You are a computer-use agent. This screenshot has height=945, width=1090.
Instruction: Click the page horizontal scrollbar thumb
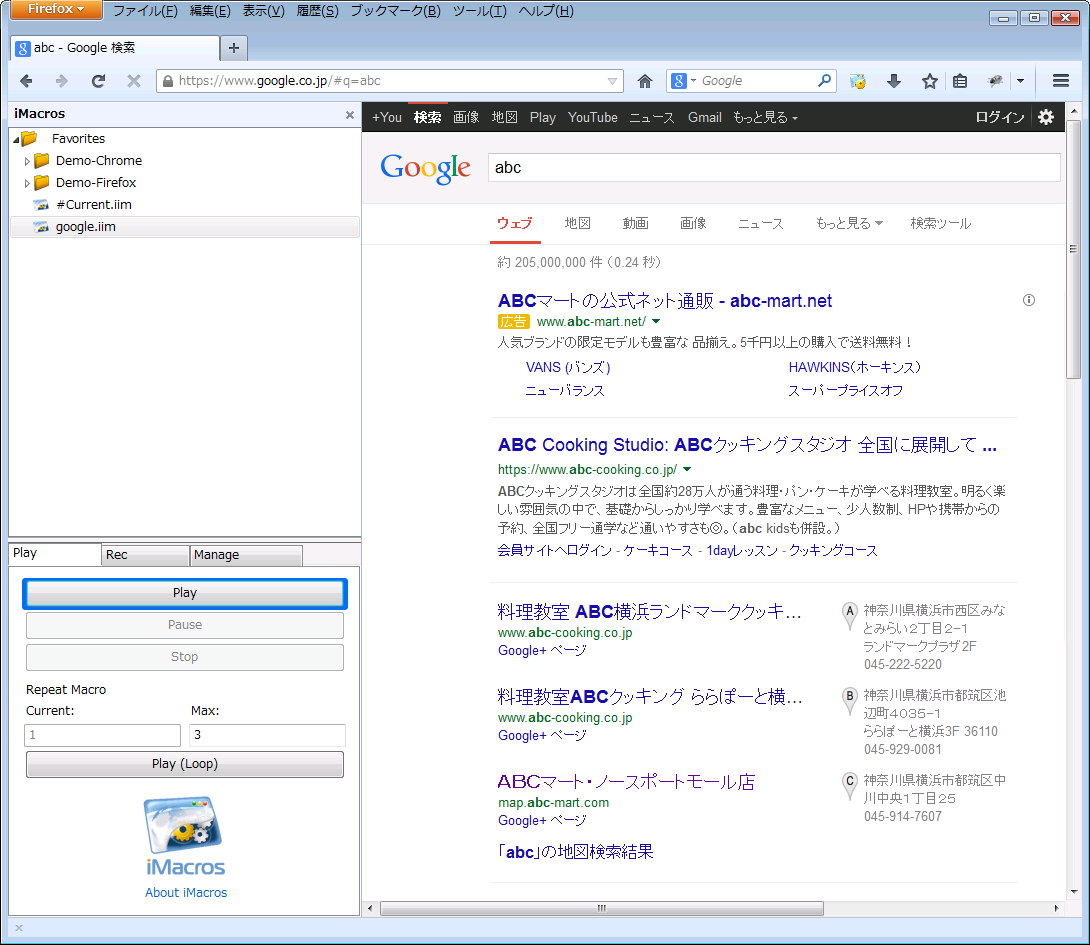coord(602,908)
